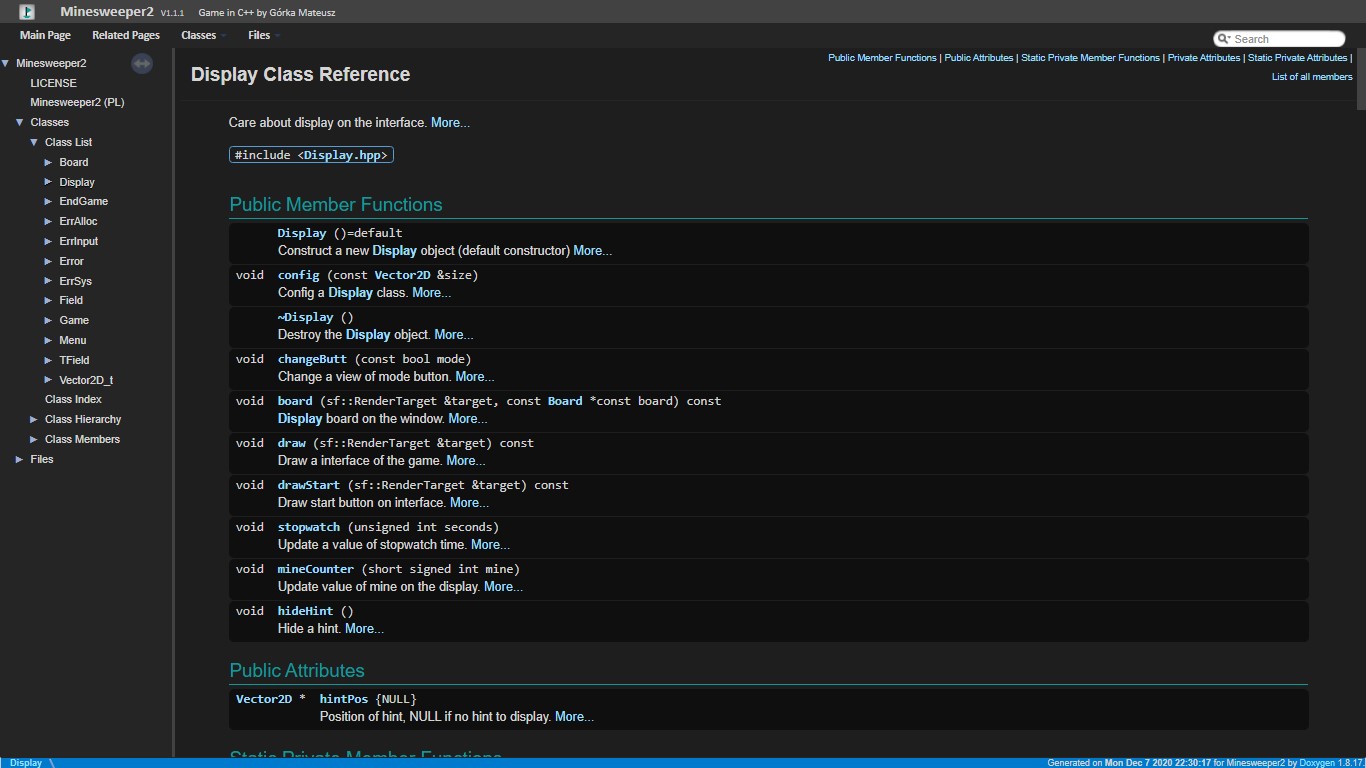Click the sidebar splitter handle

click(176, 402)
